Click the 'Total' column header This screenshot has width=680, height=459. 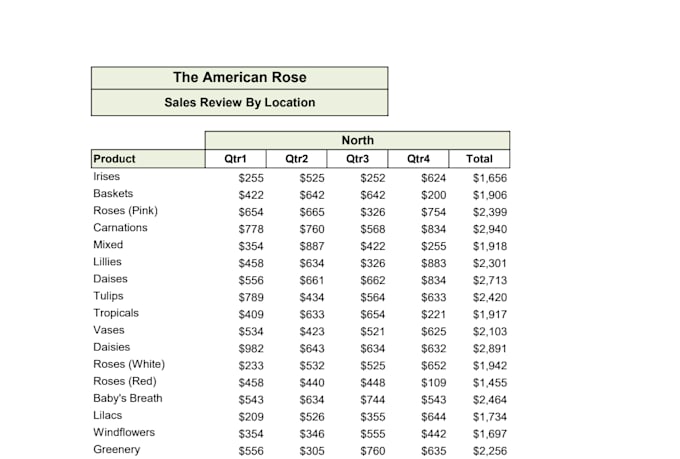tap(479, 159)
